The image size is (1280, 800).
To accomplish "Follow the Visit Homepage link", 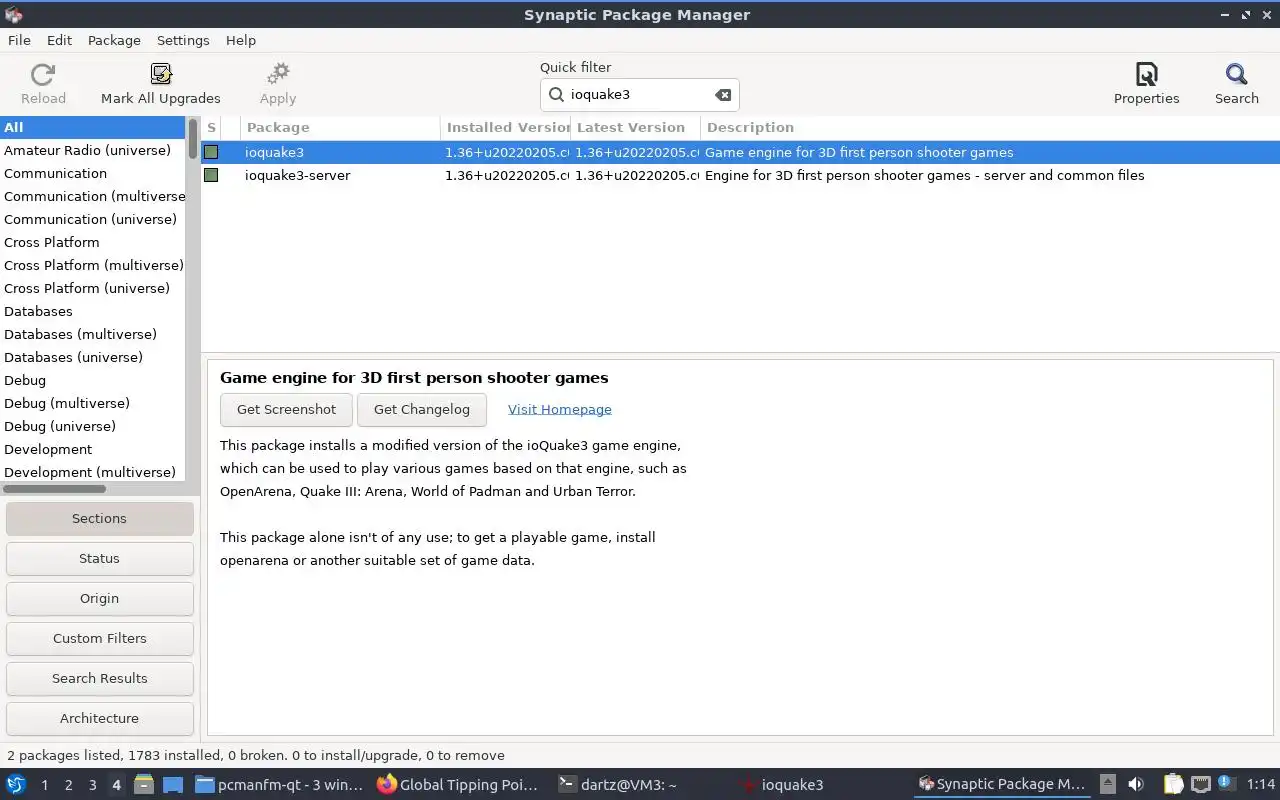I will tap(560, 409).
